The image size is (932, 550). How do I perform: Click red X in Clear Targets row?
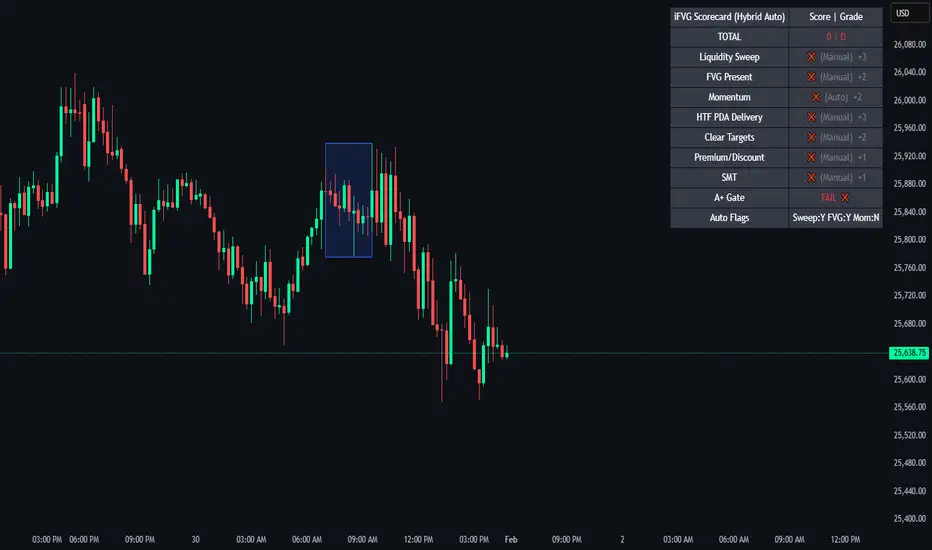(x=811, y=137)
